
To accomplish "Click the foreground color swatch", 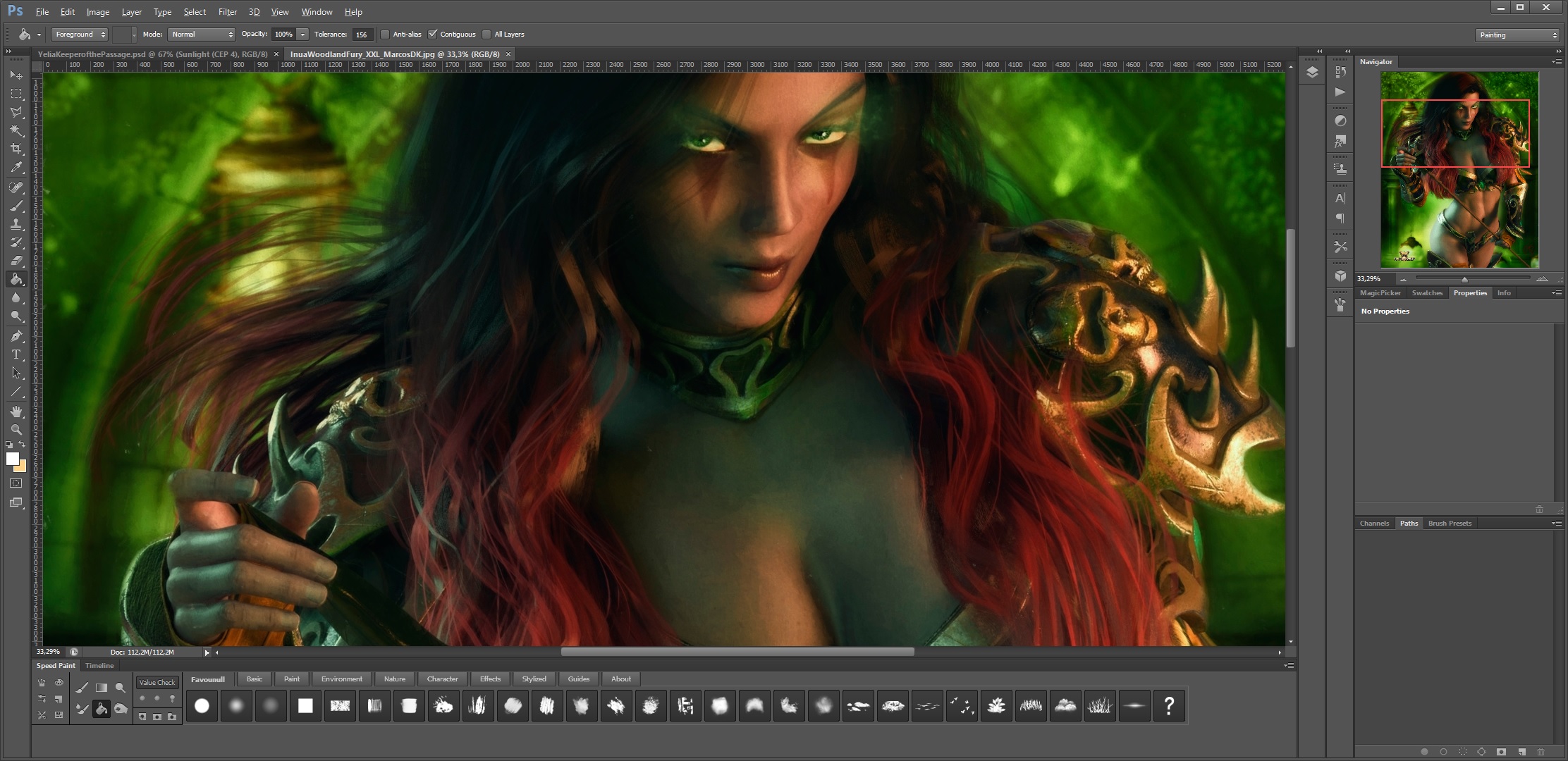I will [12, 459].
